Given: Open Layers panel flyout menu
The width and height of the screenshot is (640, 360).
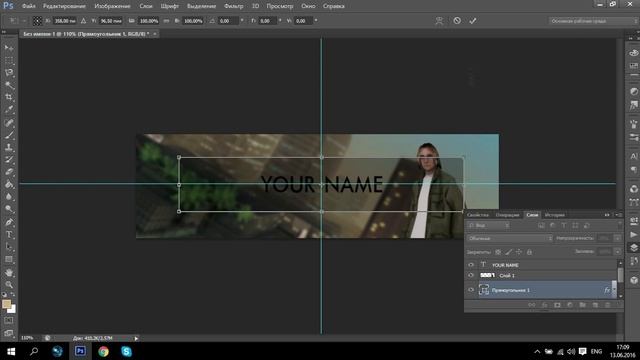Looking at the screenshot, I should point(619,215).
